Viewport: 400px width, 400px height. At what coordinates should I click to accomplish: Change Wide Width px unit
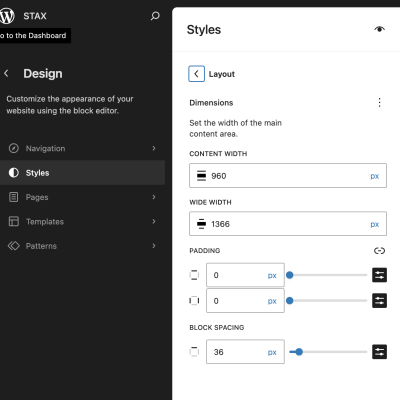(x=375, y=224)
